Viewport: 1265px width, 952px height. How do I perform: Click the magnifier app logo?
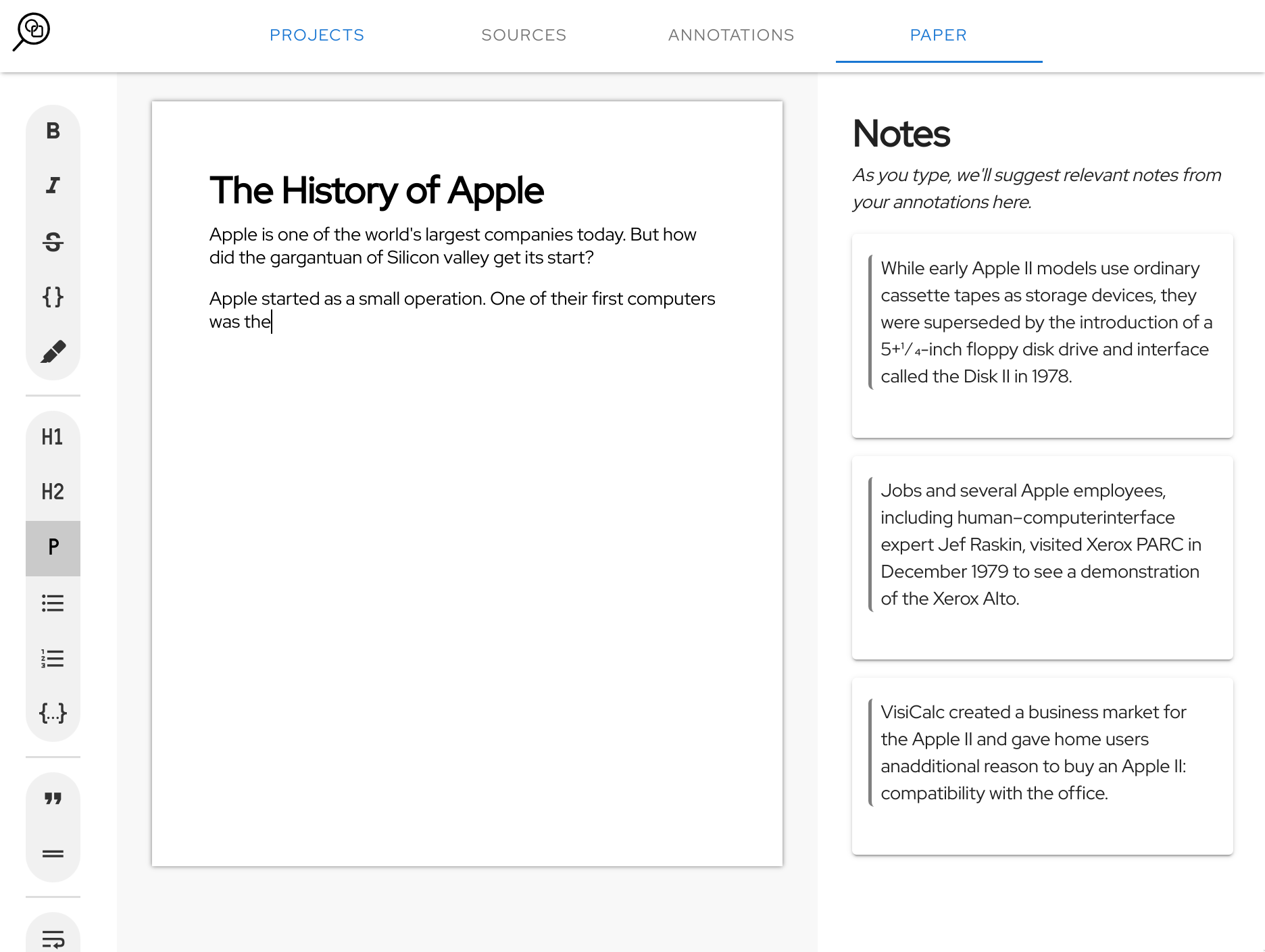tap(31, 32)
